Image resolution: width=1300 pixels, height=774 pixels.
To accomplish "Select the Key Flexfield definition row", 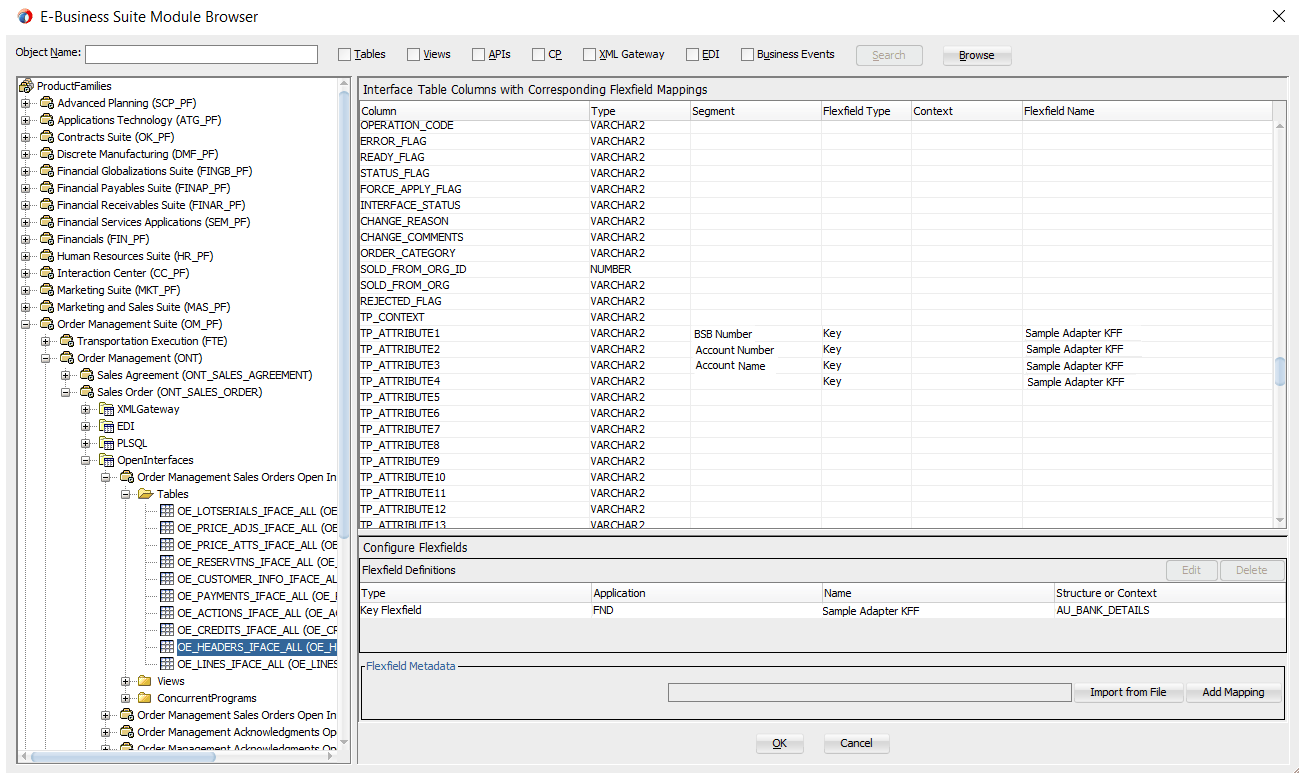I will [x=822, y=610].
